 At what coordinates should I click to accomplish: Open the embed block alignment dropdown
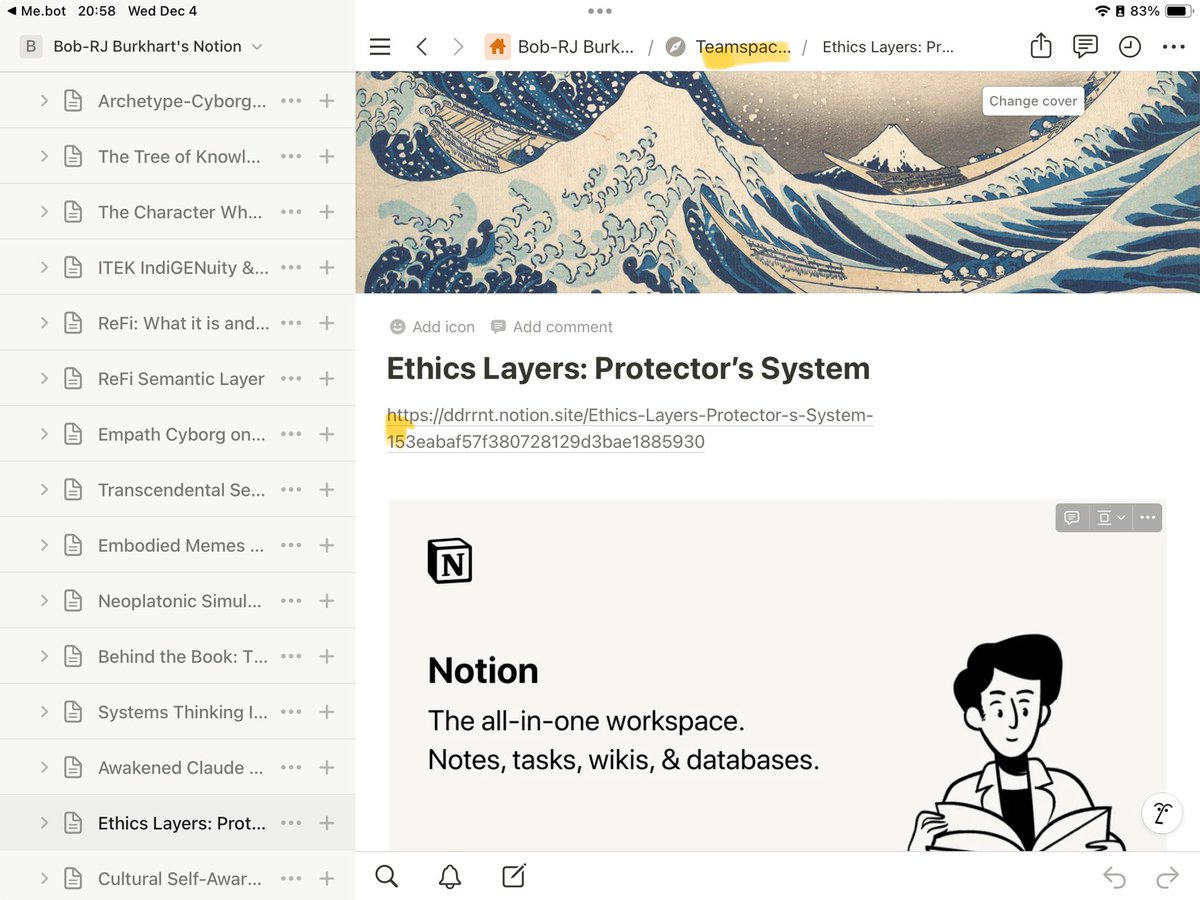1110,517
